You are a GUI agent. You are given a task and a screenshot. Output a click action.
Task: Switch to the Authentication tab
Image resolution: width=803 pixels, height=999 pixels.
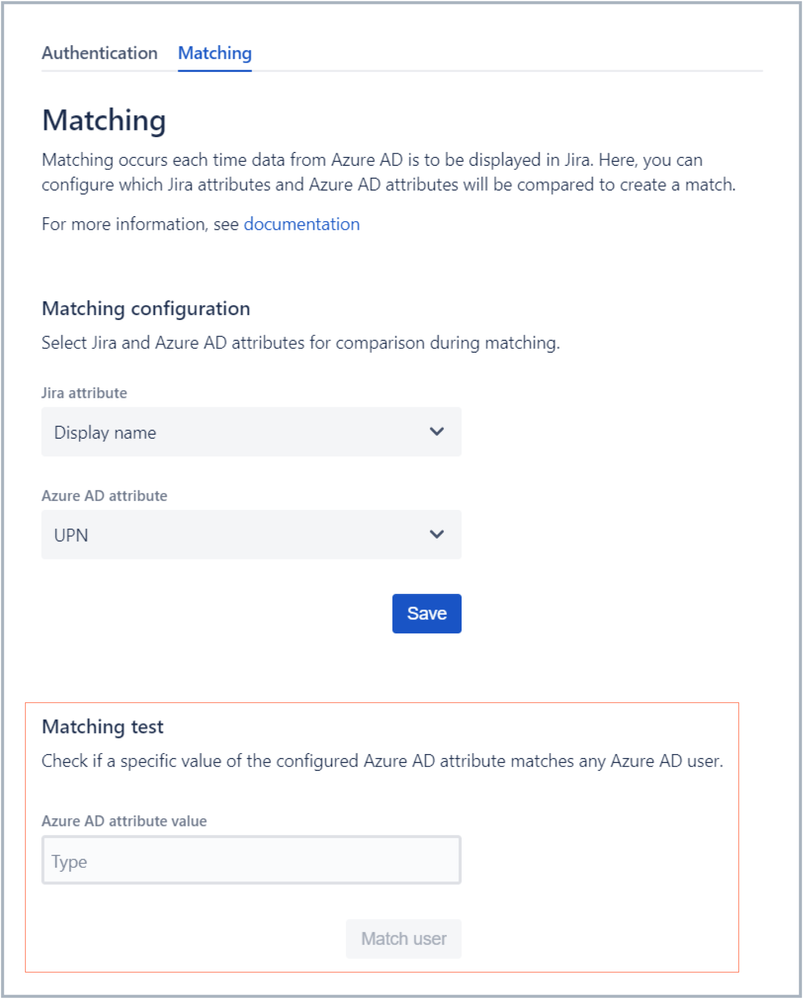tap(99, 53)
